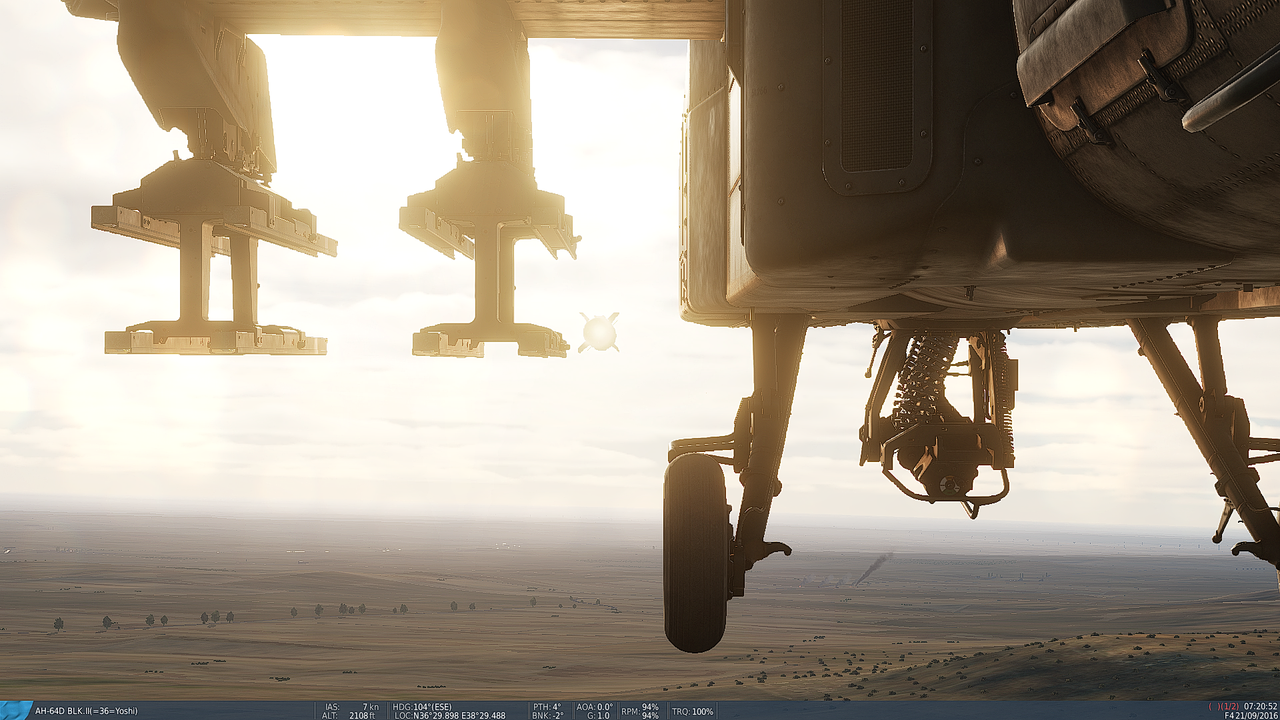This screenshot has width=1280, height=720.
Task: Click the BNK bank angle readout
Action: (x=550, y=713)
